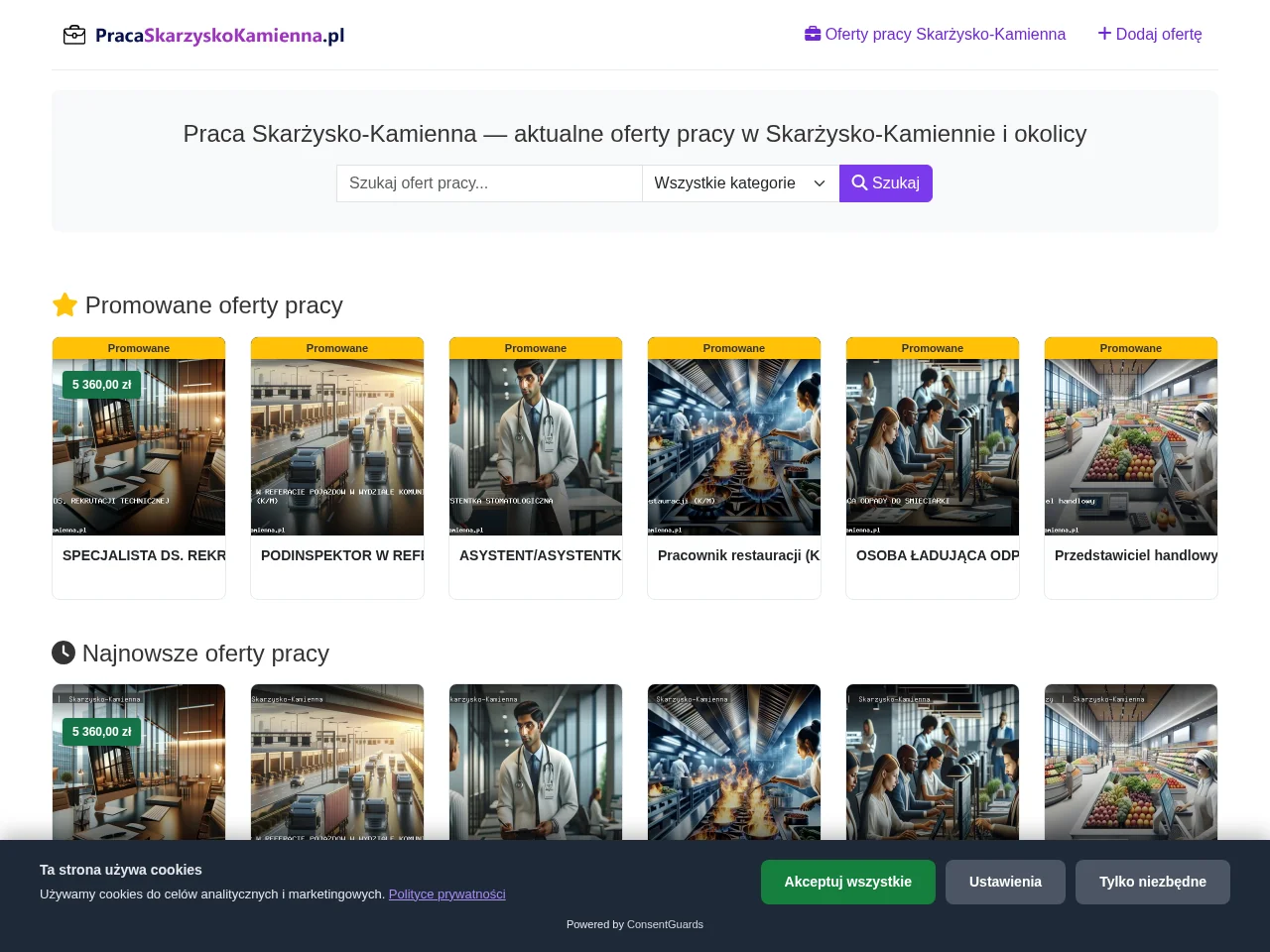The image size is (1270, 952).
Task: Click the briefcase logo icon in header
Action: coord(74,36)
